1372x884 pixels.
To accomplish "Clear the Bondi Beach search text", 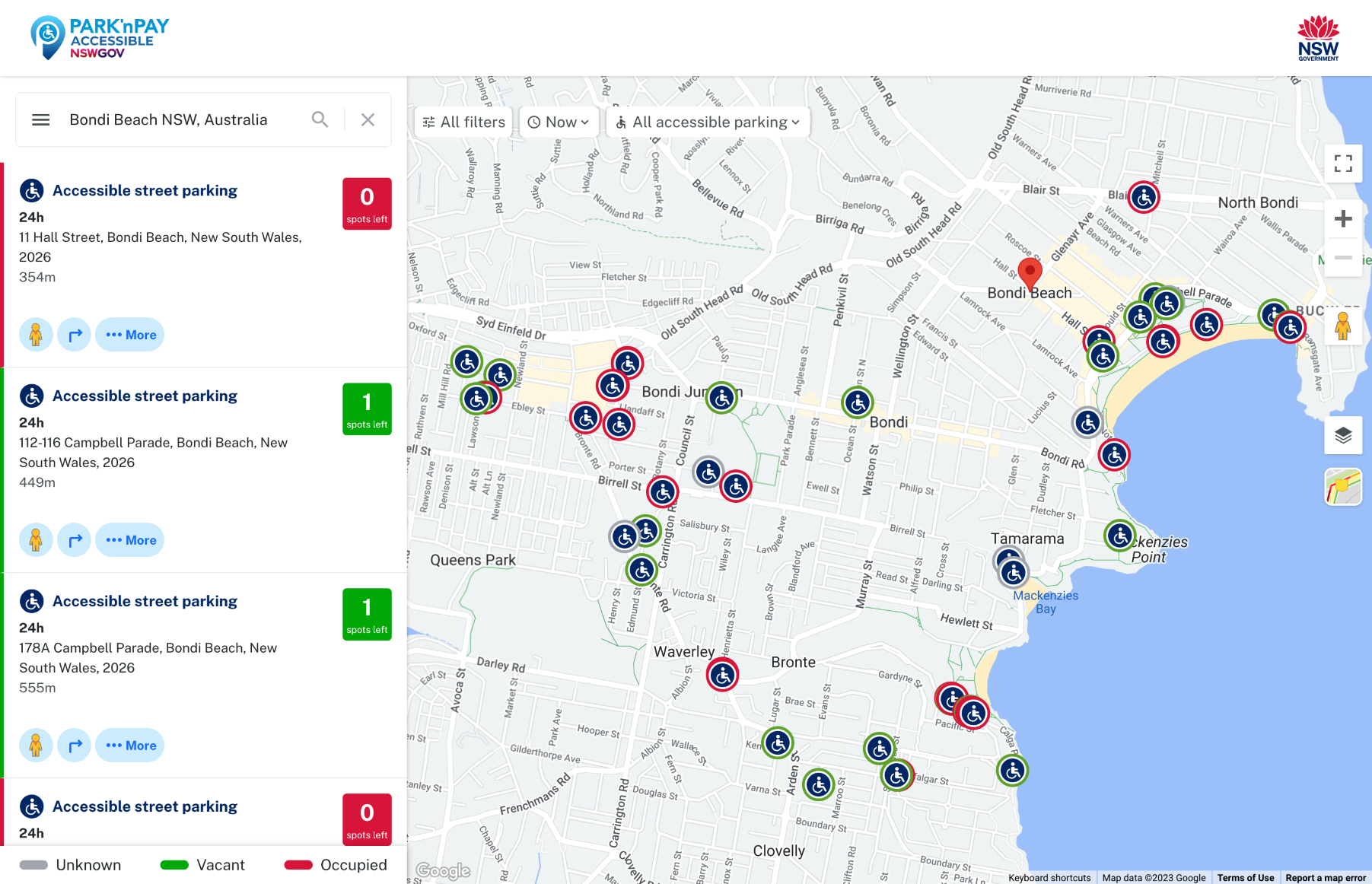I will point(368,120).
